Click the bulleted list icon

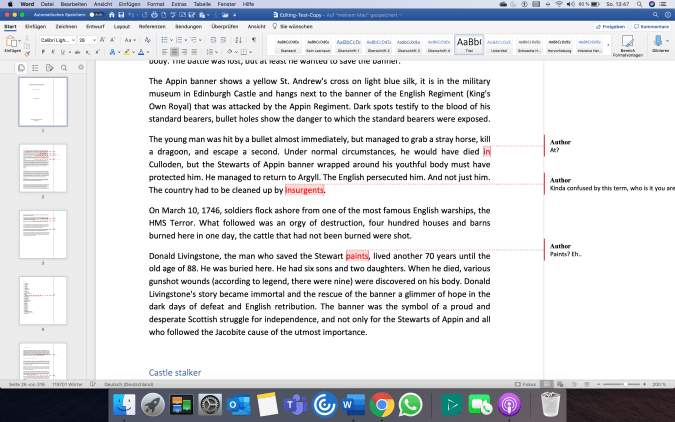coord(163,40)
